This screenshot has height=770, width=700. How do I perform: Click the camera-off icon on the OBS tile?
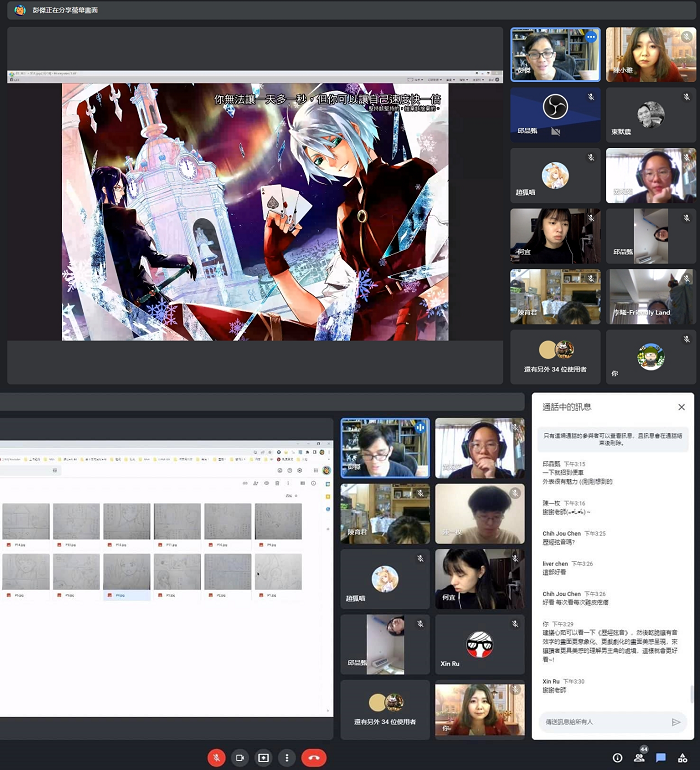point(556,131)
